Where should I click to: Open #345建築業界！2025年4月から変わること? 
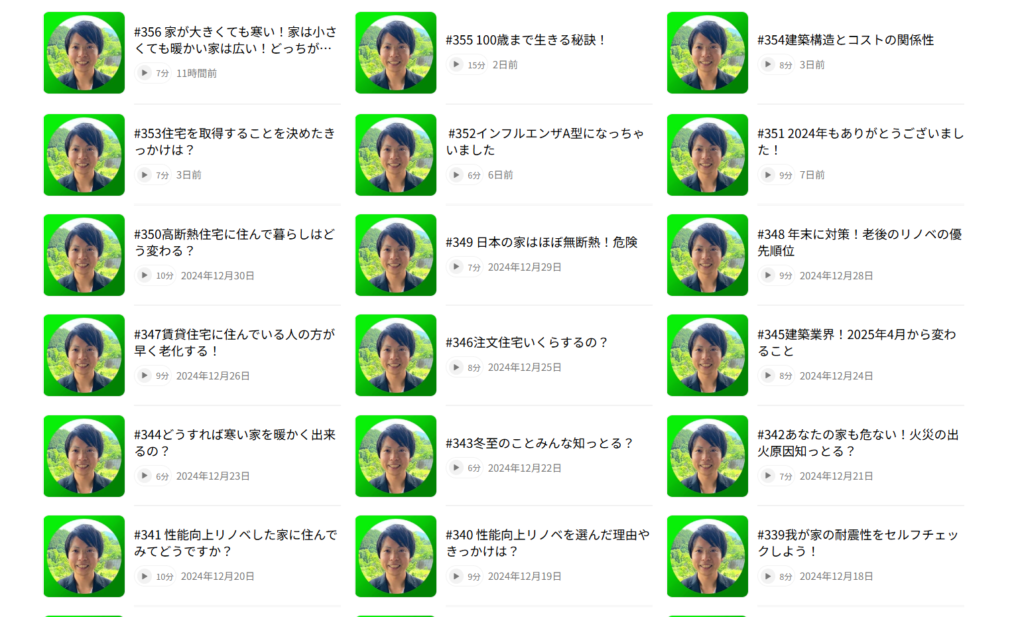coord(856,343)
